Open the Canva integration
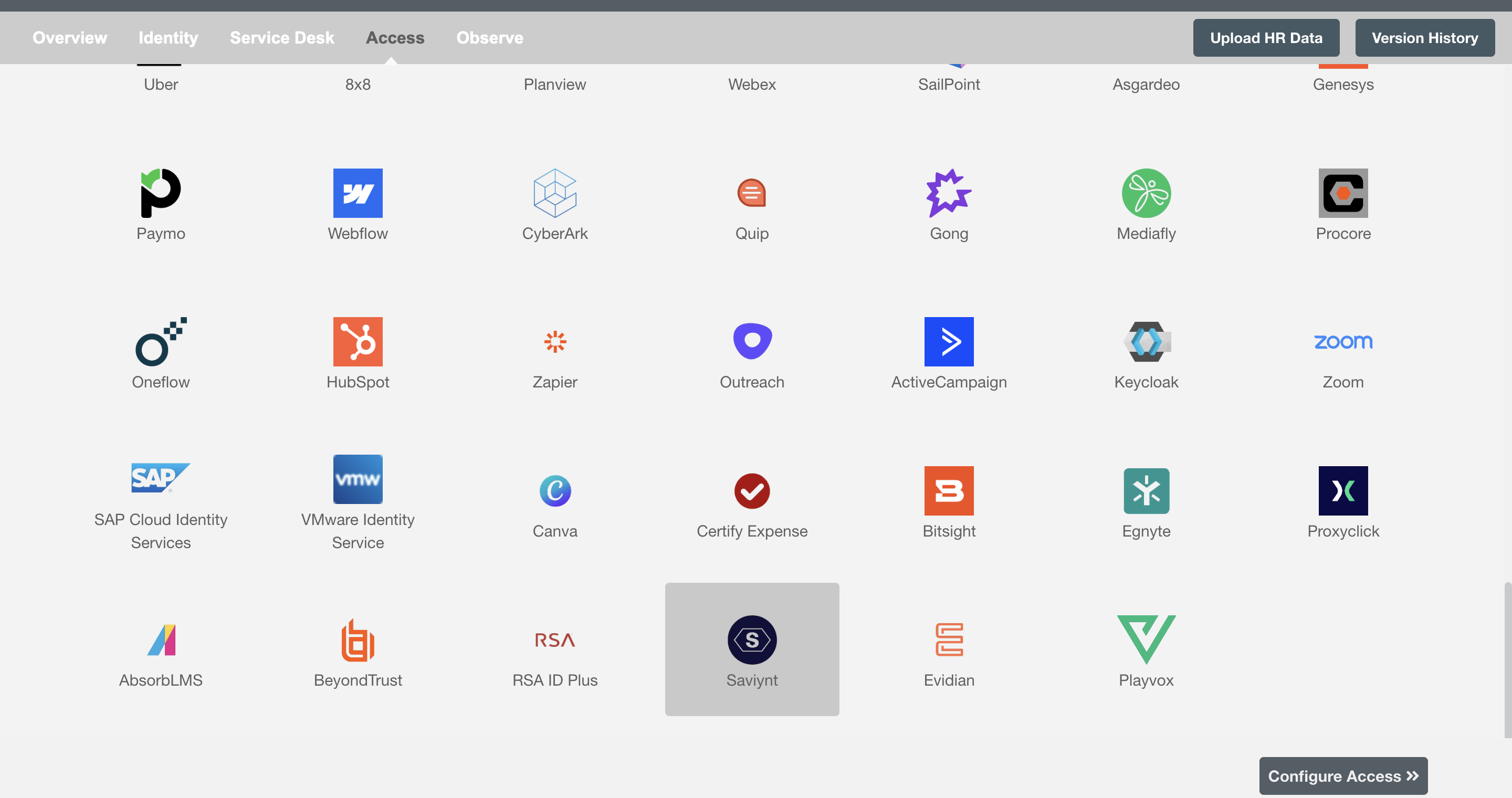 click(x=554, y=490)
